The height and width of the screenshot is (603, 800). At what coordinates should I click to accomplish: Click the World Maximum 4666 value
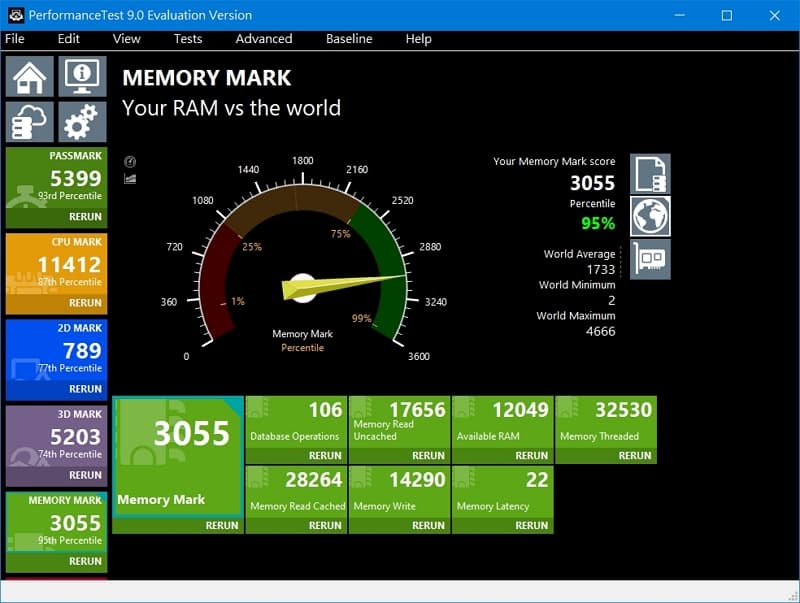pos(601,332)
